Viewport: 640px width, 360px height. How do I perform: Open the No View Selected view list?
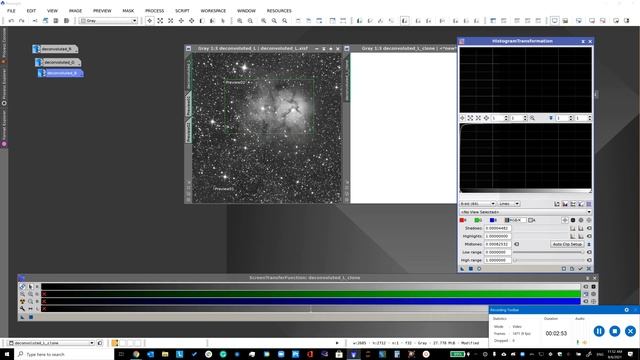coord(525,212)
